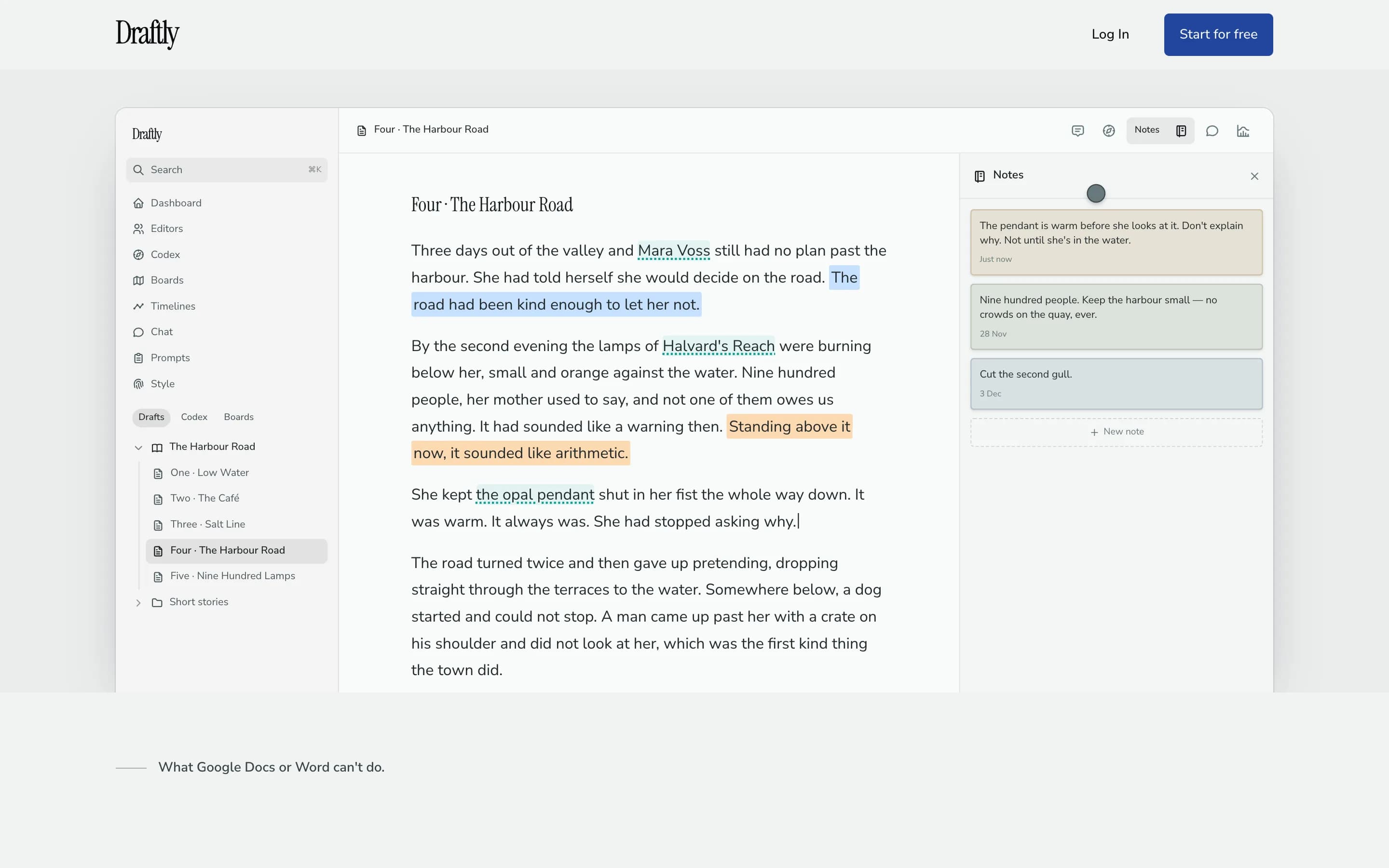The height and width of the screenshot is (868, 1389).
Task: Open the Codex compass icon in toolbar
Action: coord(1108,131)
